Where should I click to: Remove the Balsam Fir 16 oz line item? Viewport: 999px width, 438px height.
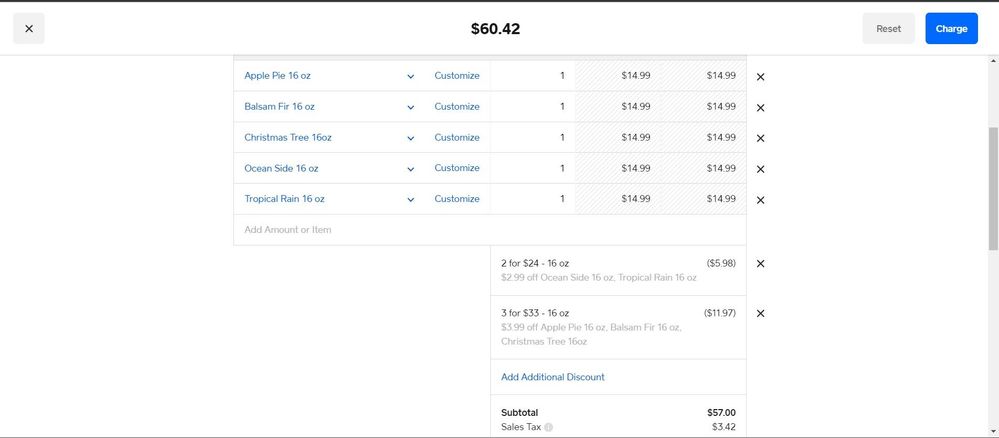tap(760, 108)
